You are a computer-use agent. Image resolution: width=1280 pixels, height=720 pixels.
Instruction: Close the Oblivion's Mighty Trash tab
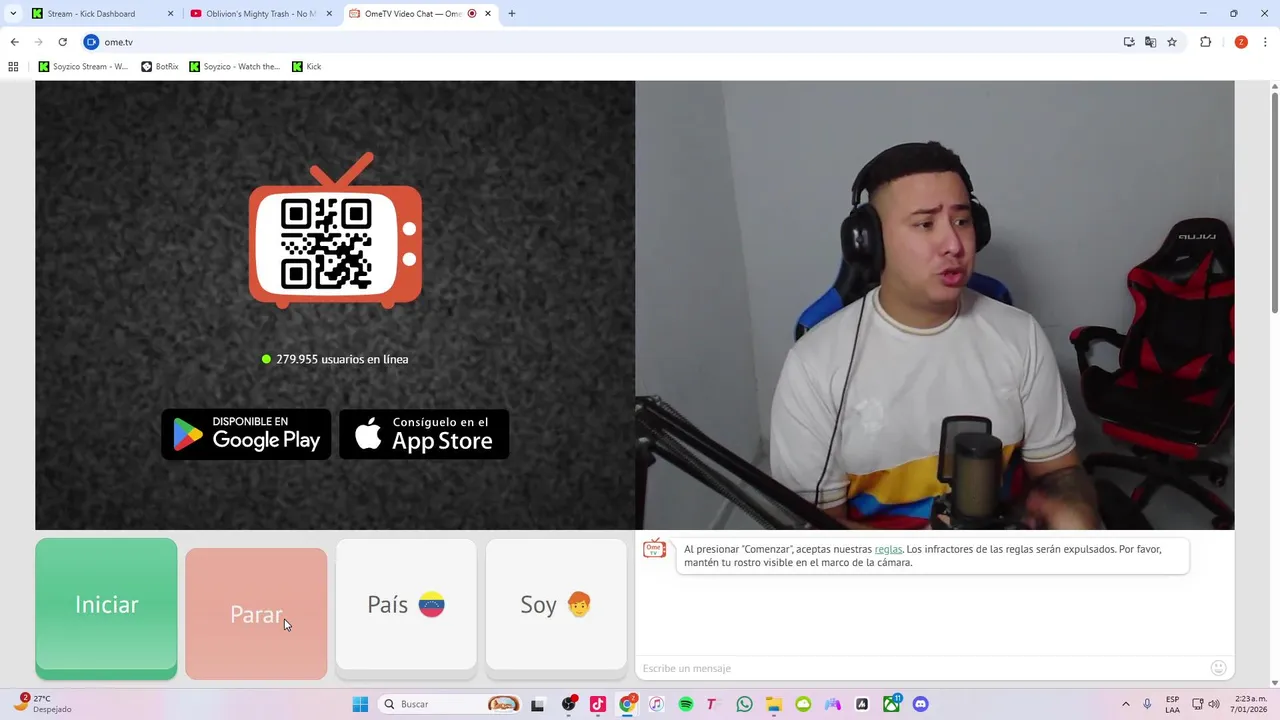coord(329,14)
